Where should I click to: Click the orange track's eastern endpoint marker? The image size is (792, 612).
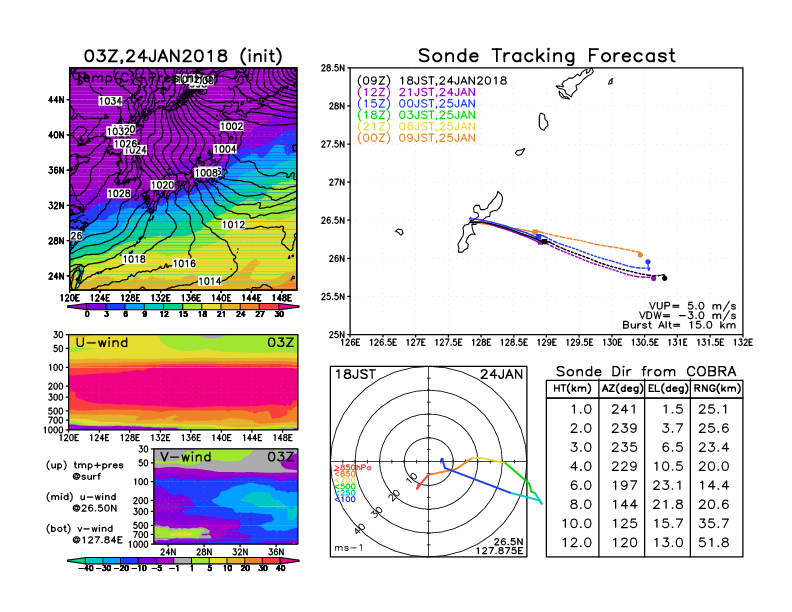[x=640, y=254]
